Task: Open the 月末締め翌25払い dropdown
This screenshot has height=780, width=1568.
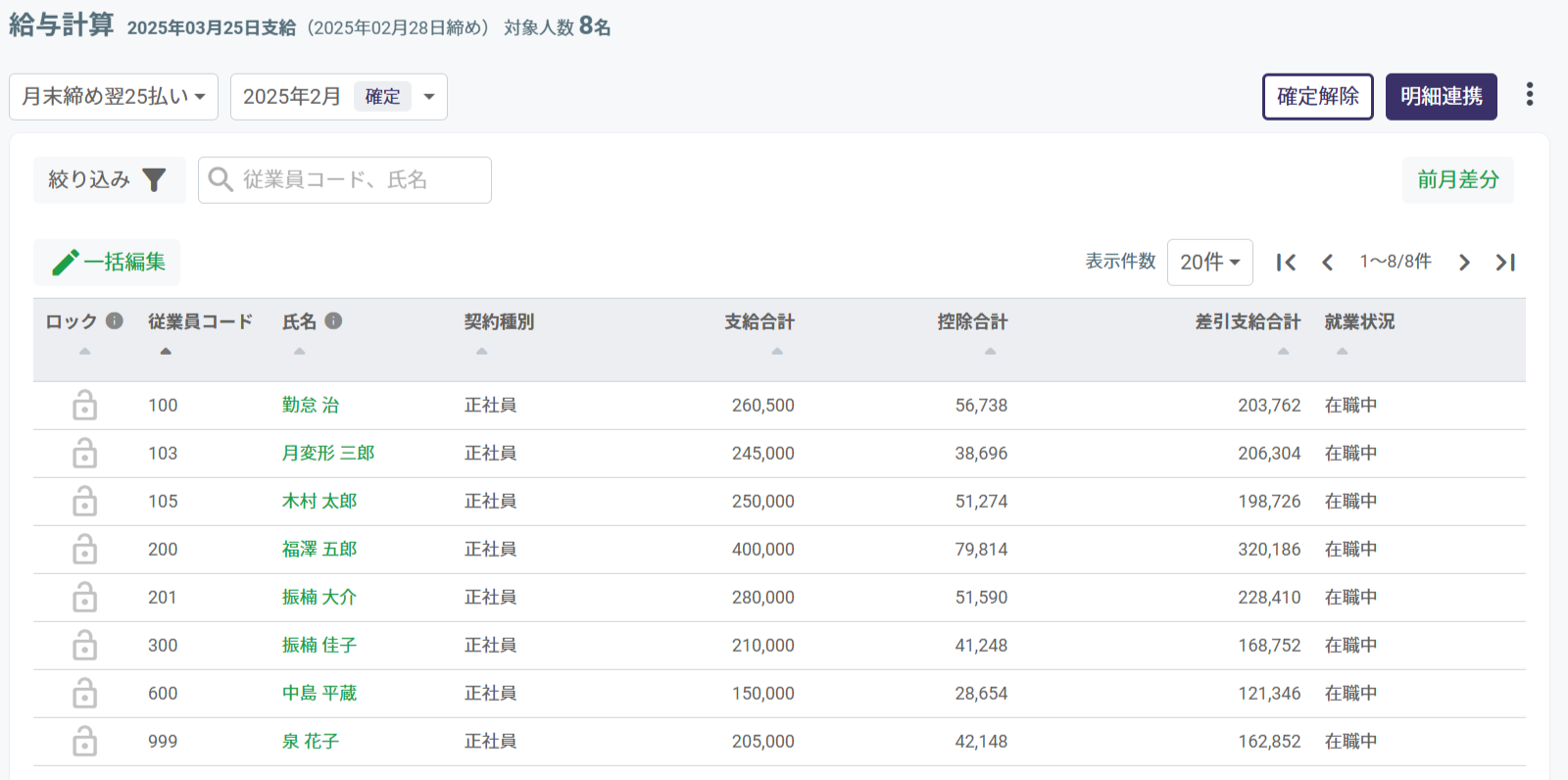Action: [x=114, y=97]
